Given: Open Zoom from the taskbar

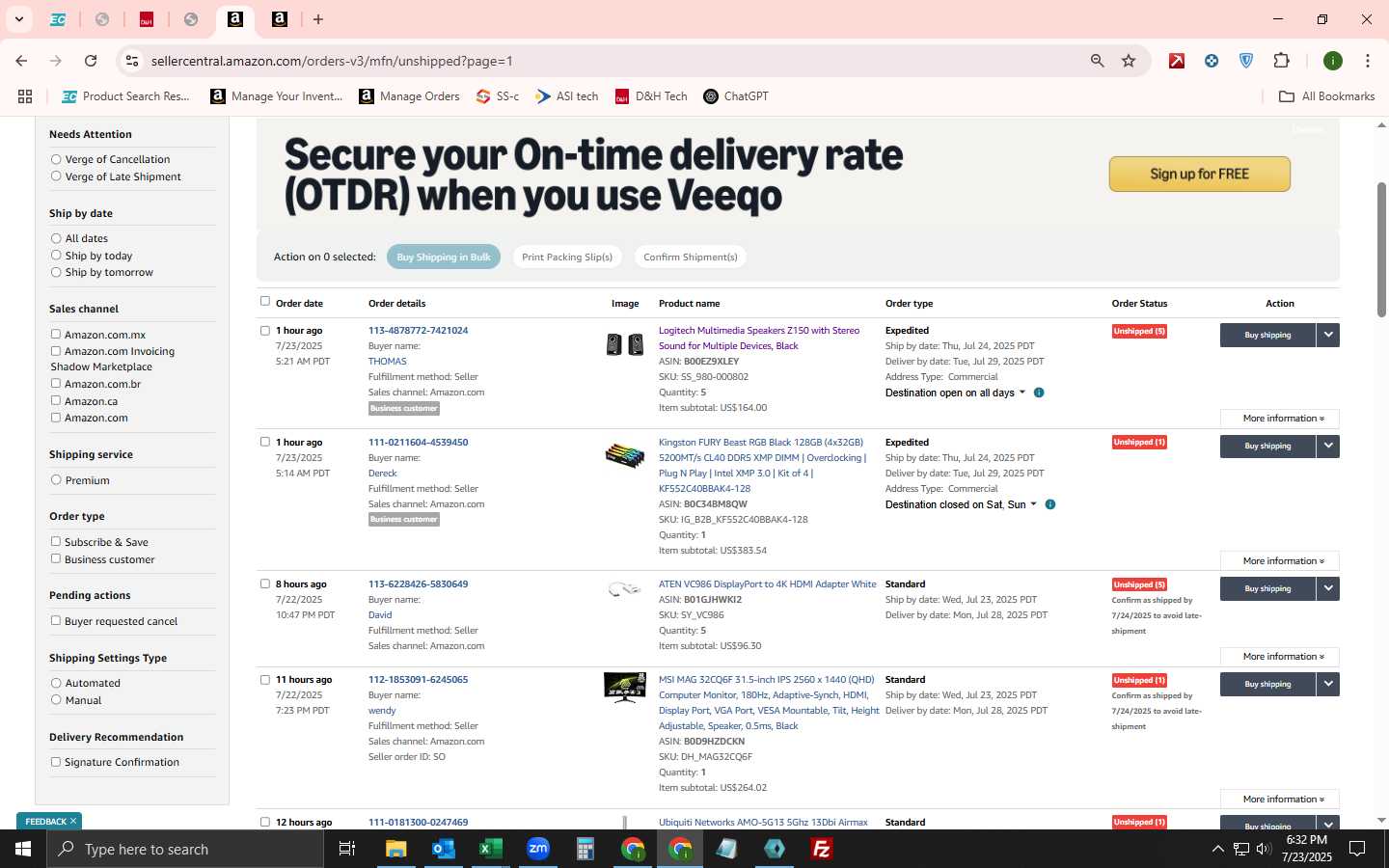Looking at the screenshot, I should (537, 849).
